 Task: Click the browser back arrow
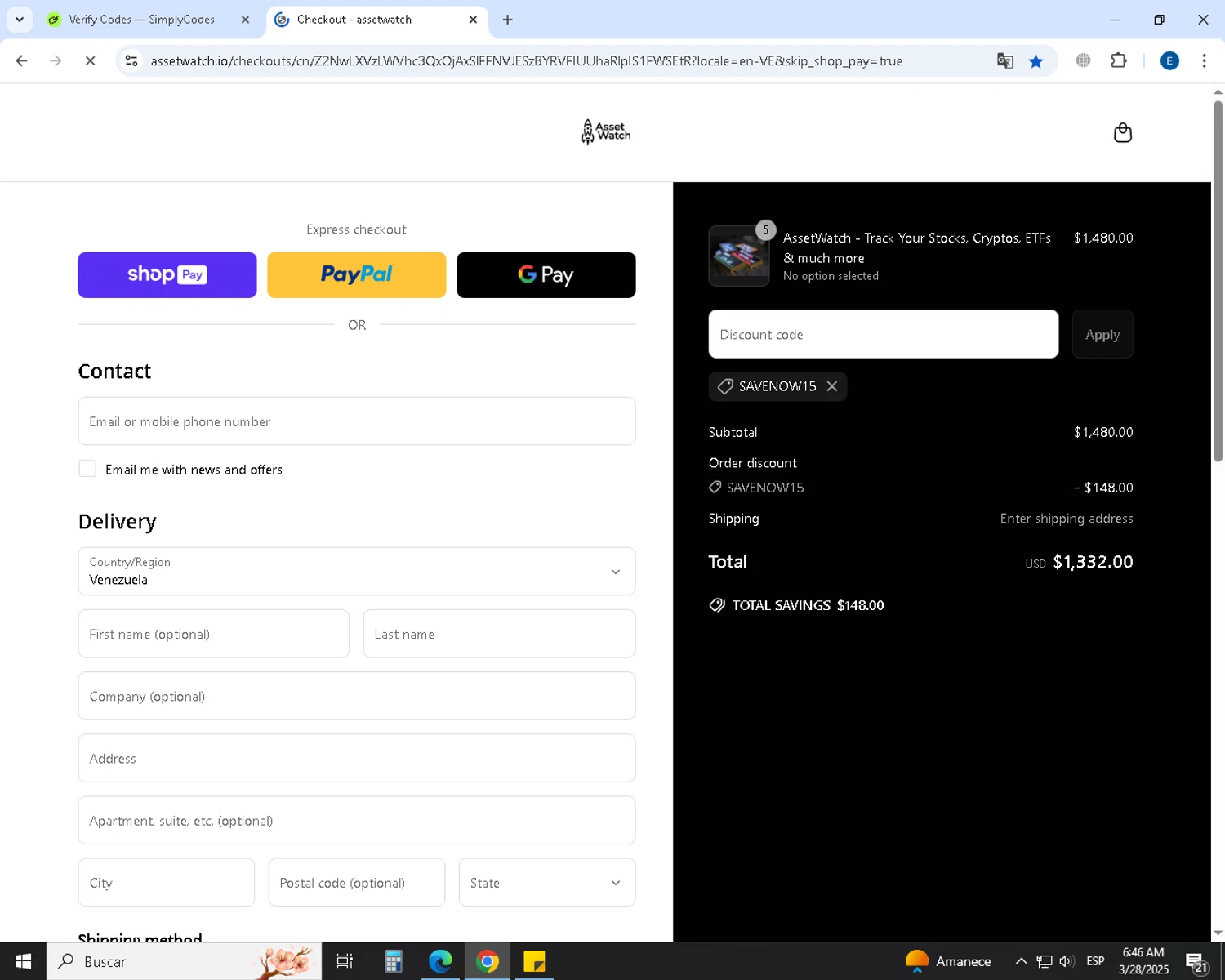click(22, 61)
